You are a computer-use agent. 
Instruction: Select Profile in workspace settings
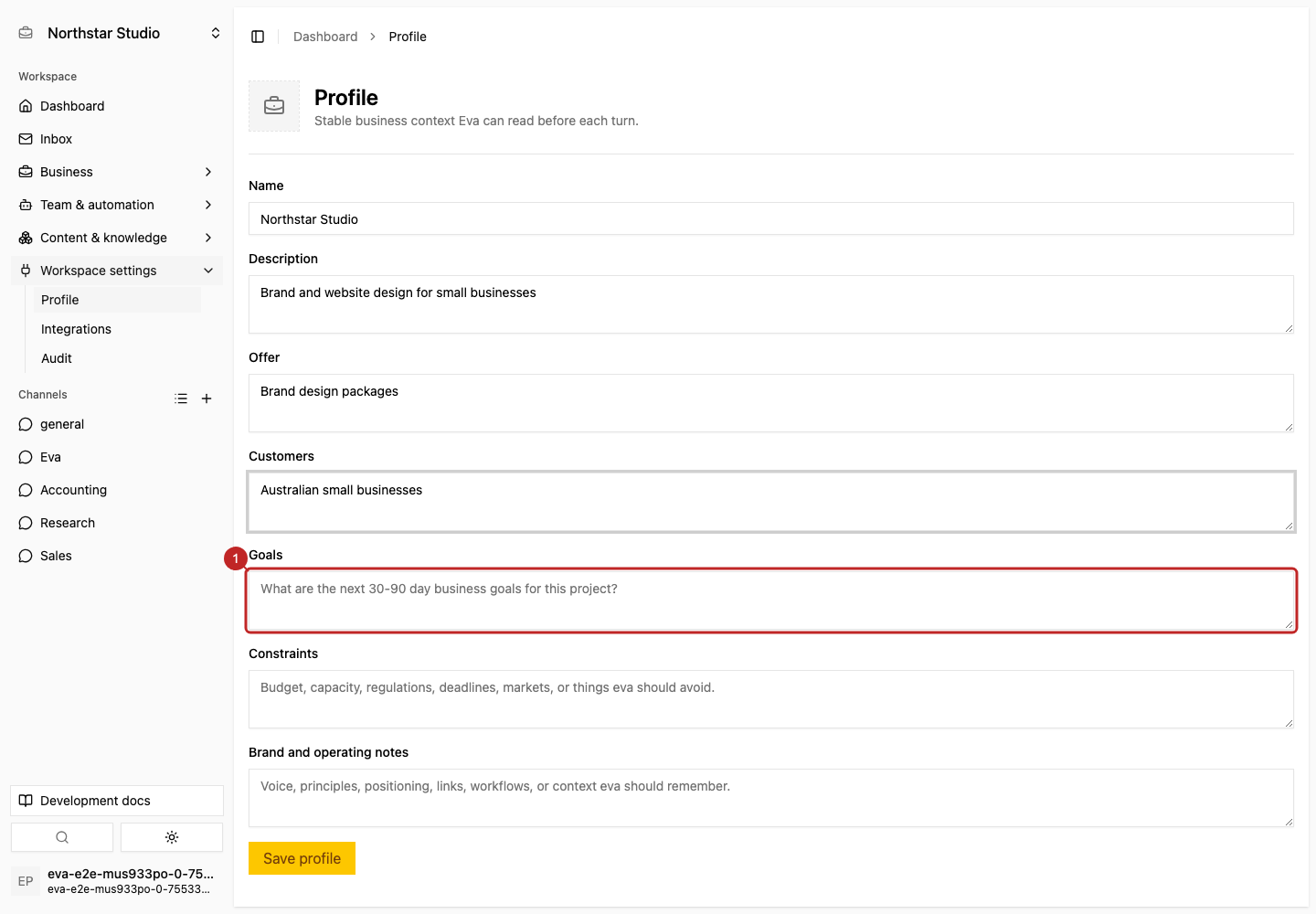tap(117, 300)
